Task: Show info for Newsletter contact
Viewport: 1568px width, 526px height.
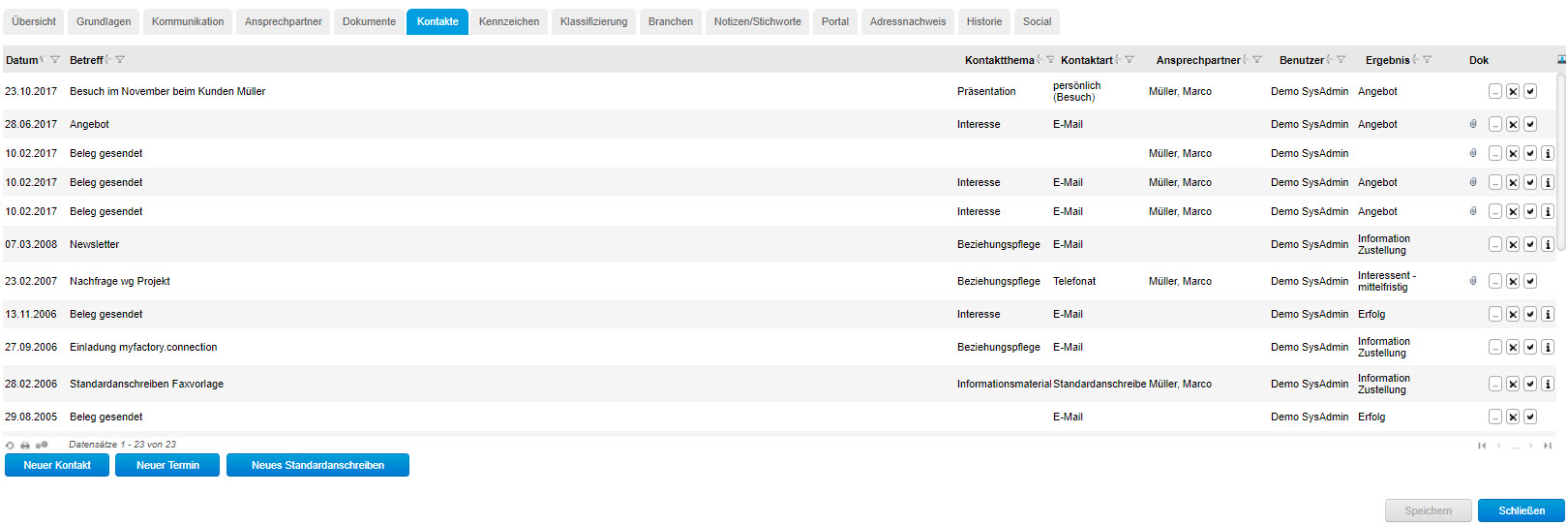Action: (x=1548, y=244)
